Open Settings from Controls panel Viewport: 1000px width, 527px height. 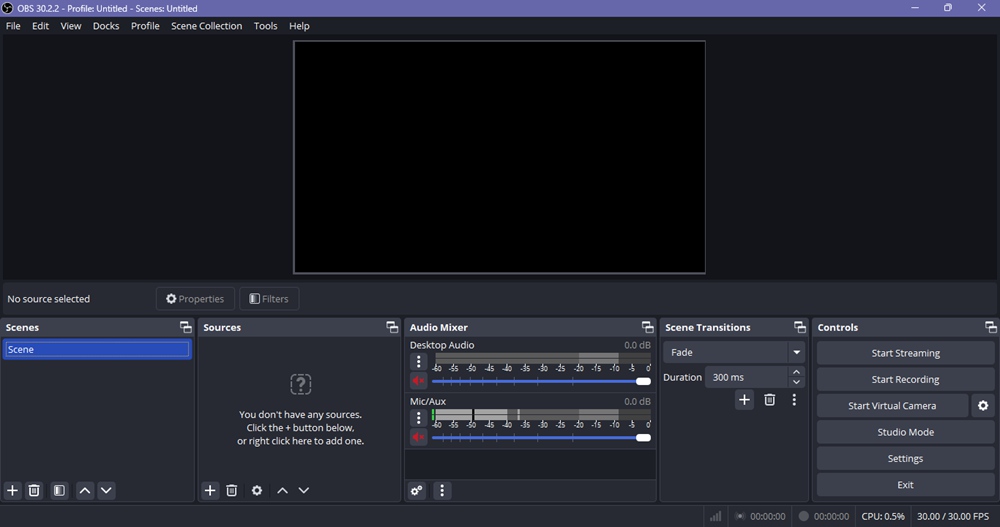[906, 458]
